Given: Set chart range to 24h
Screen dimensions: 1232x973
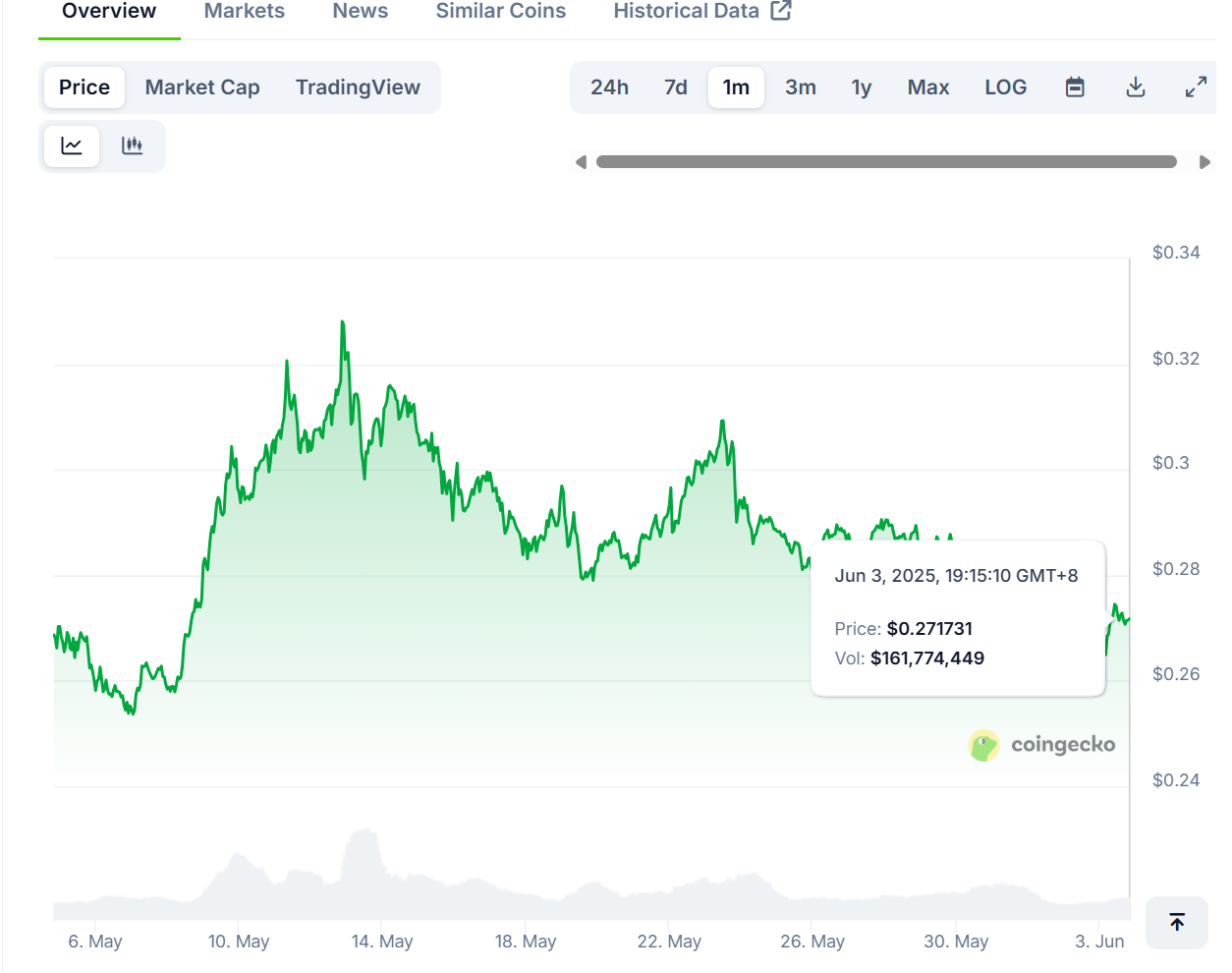Looking at the screenshot, I should (x=609, y=87).
